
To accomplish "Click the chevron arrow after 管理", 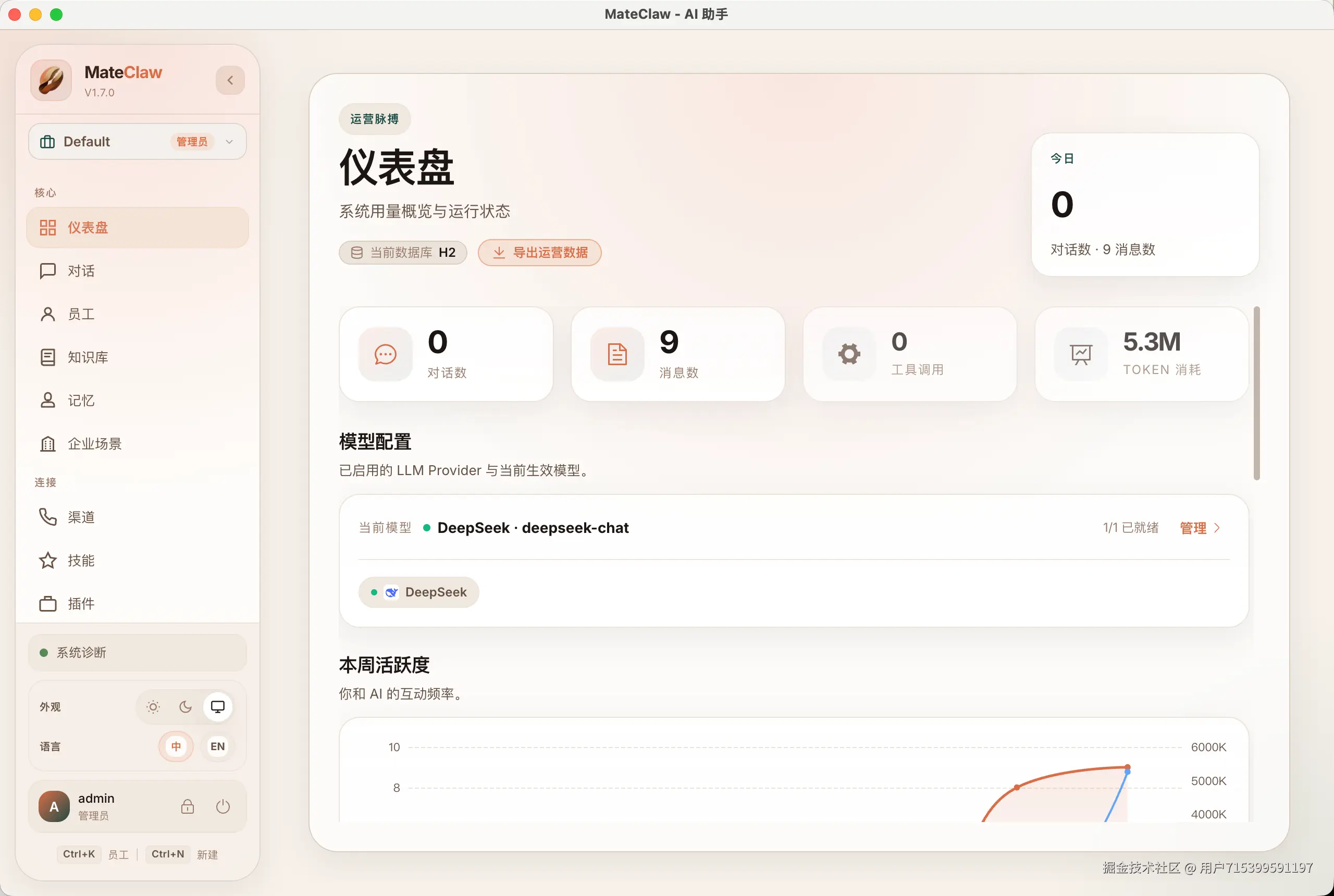I will pos(1217,527).
